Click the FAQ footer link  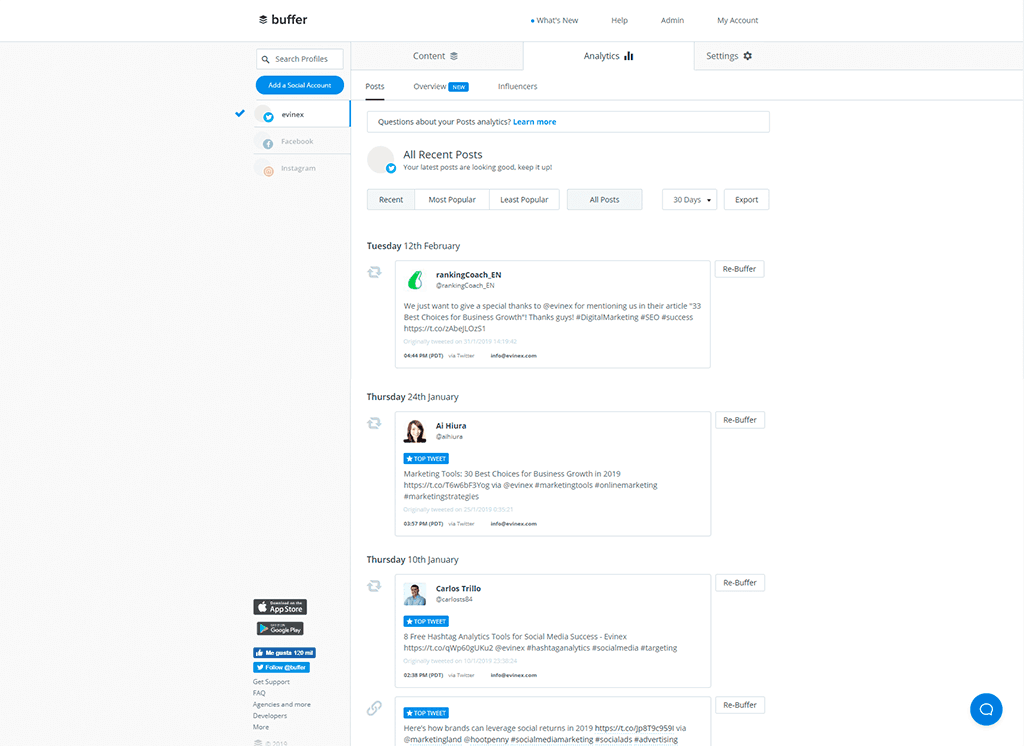point(259,693)
